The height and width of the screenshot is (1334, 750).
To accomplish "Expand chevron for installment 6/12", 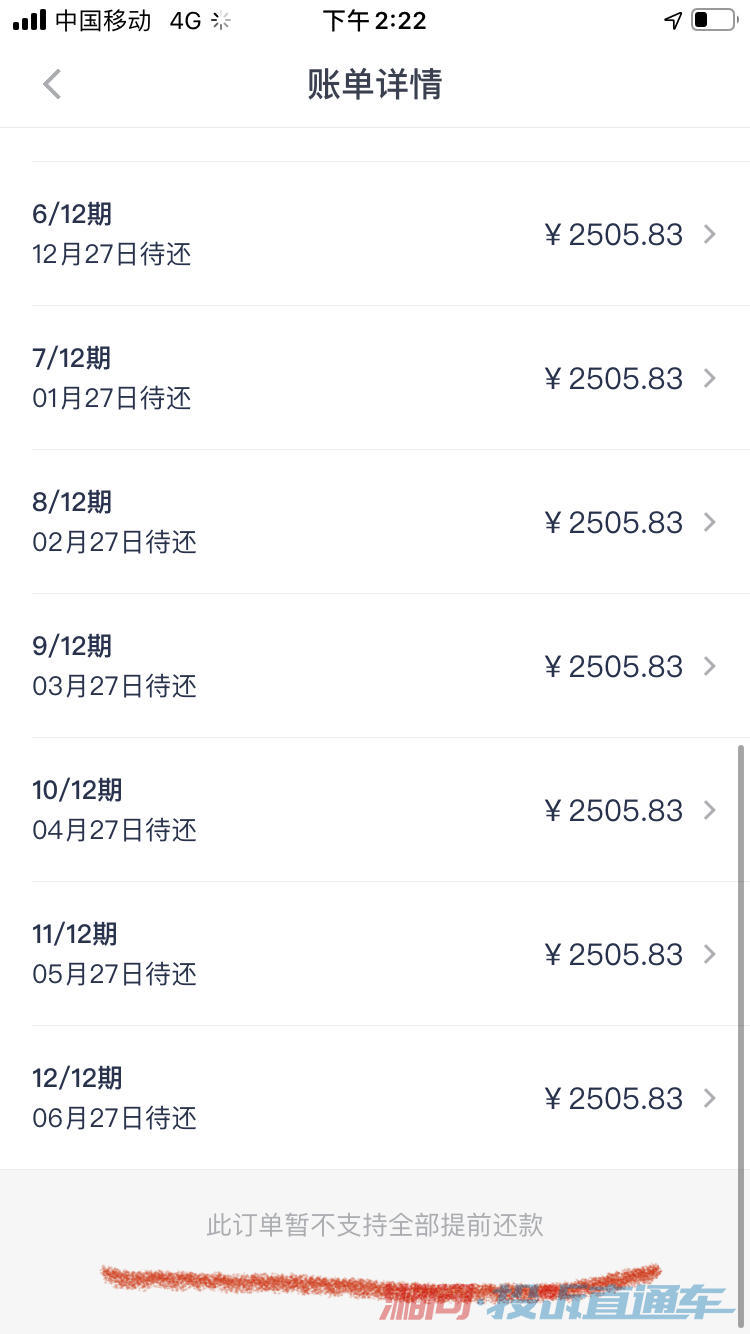I will 710,234.
